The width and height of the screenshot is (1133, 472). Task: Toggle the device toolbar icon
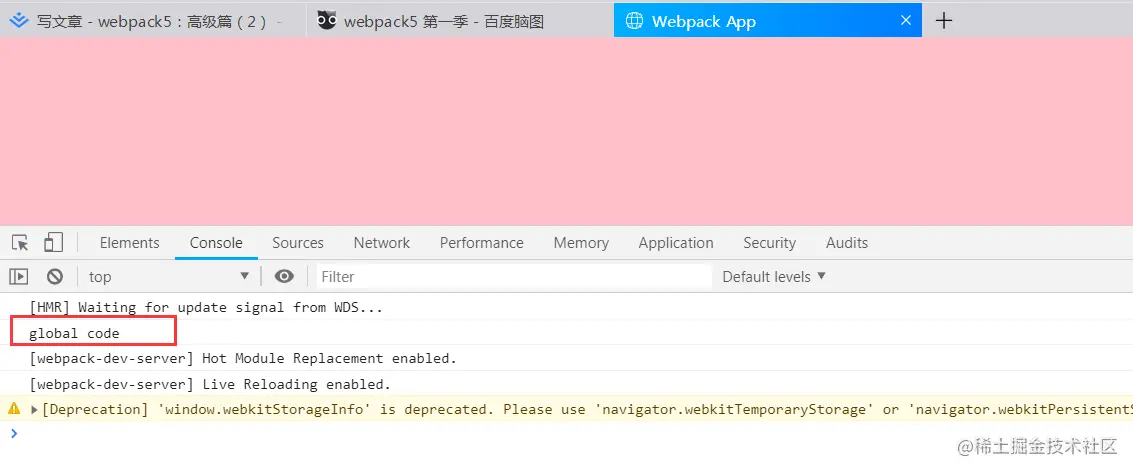point(53,242)
